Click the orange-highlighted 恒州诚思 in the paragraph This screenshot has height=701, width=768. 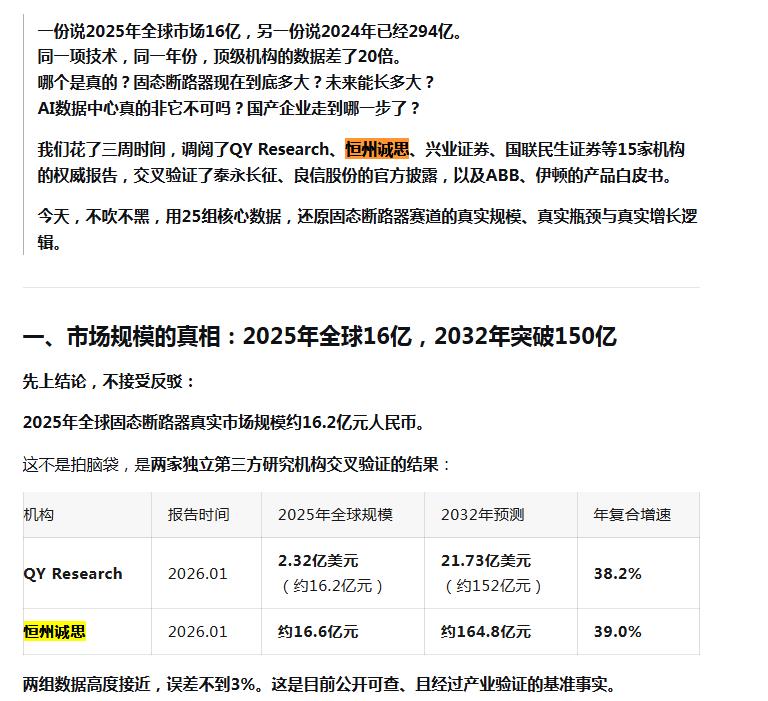(377, 150)
